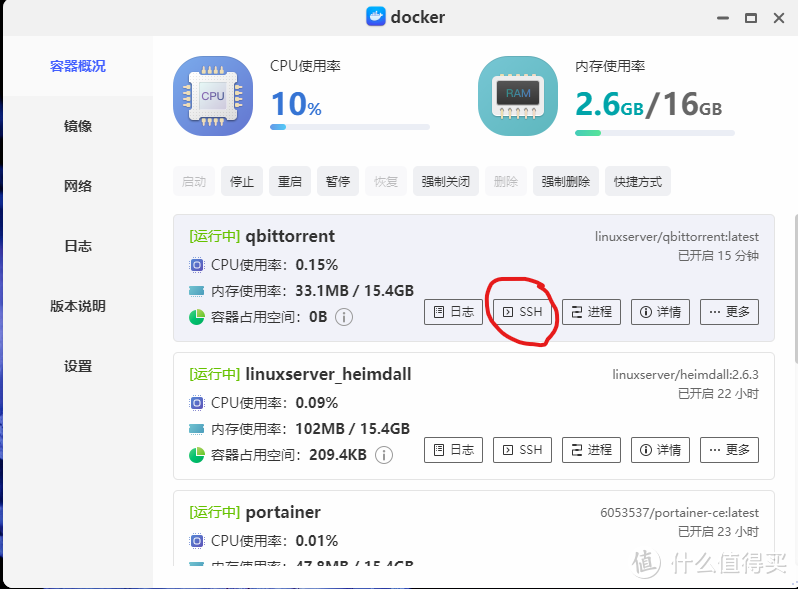Click info icon beside heimdall 容器占用空间 209.4KB
This screenshot has width=798, height=589.
384,455
